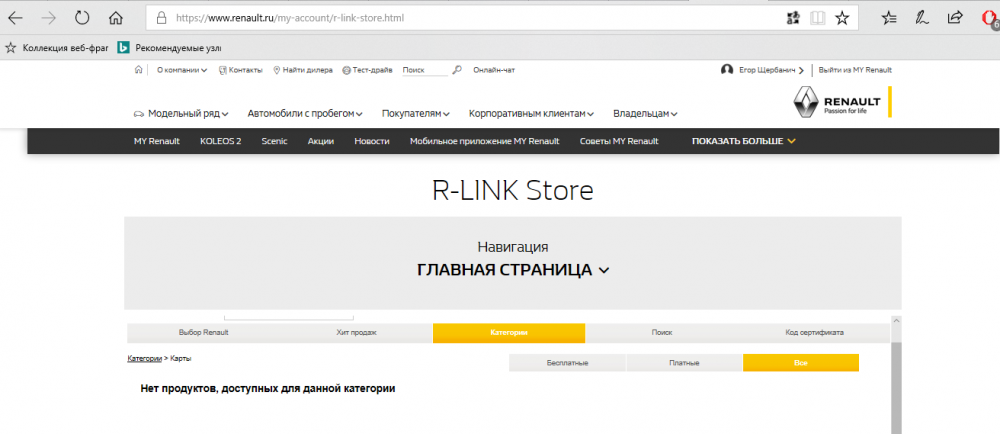Viewport: 1000px width, 434px height.
Task: Open Егор Щербанич account profile
Action: (771, 70)
